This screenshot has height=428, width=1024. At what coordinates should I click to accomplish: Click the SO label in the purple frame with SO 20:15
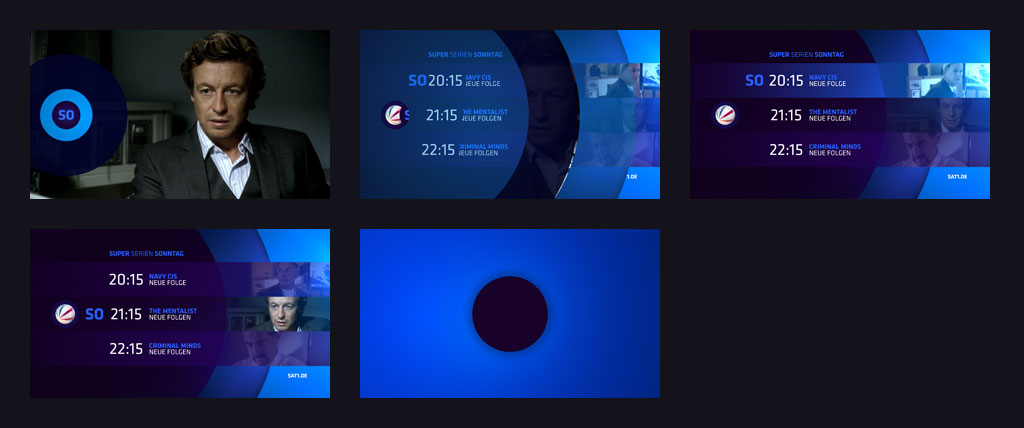tap(754, 80)
